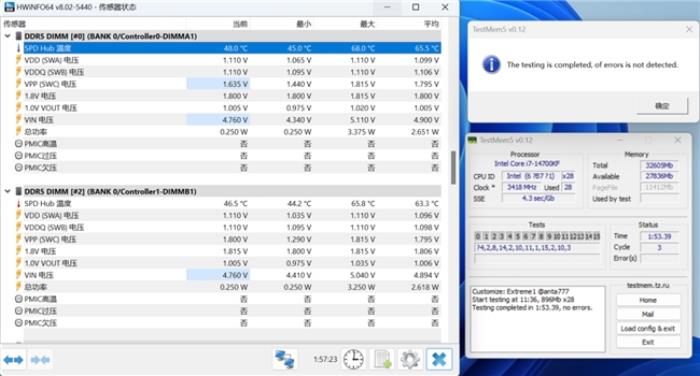Click the blue information icon in dialog
The image size is (700, 376).
[491, 65]
